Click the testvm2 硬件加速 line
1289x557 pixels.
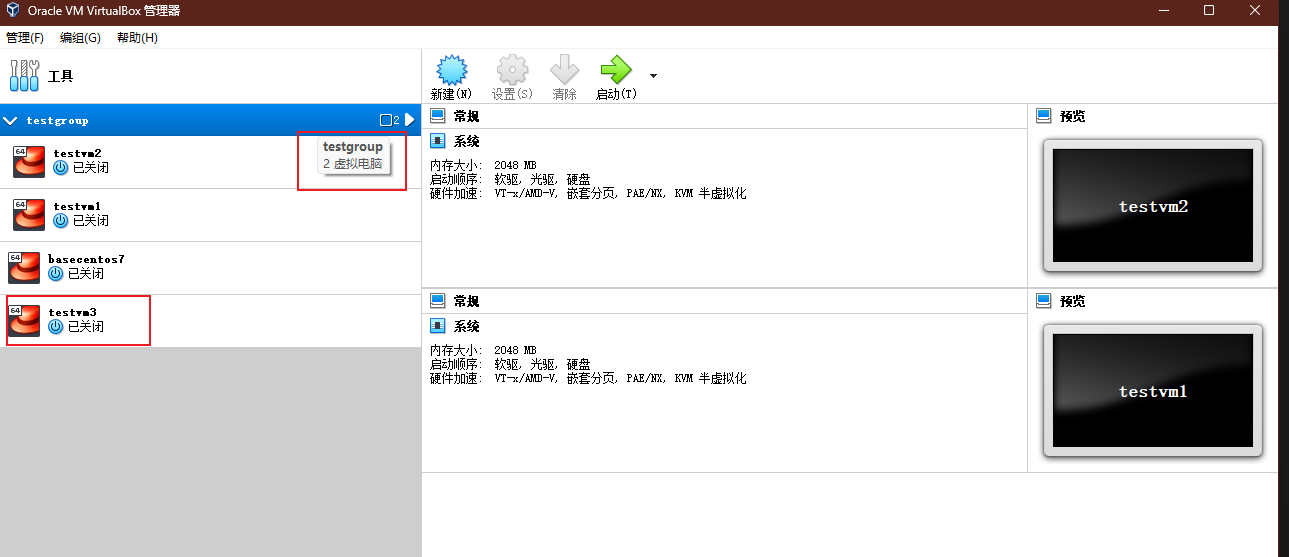click(588, 193)
